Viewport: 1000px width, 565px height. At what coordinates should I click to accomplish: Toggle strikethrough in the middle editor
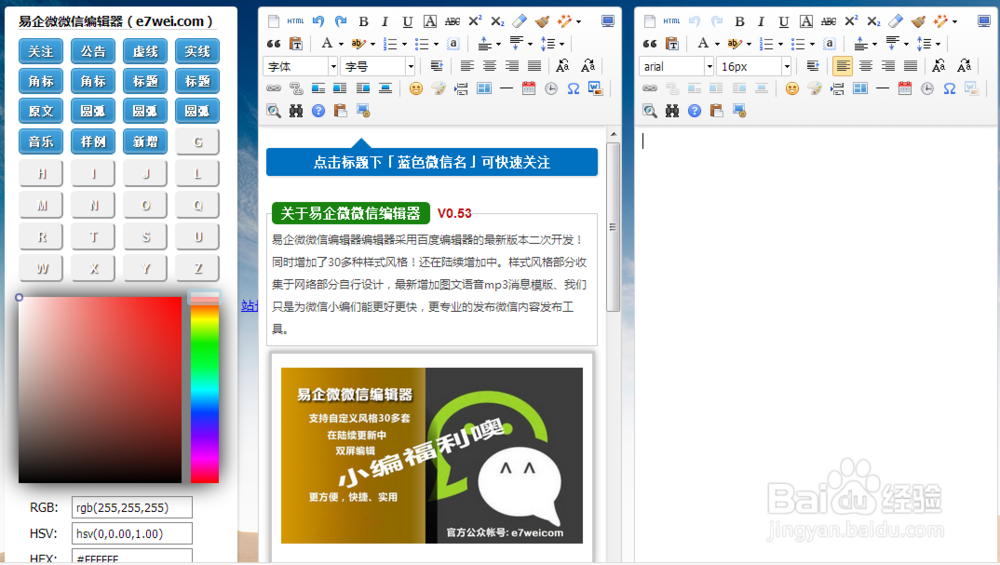453,21
